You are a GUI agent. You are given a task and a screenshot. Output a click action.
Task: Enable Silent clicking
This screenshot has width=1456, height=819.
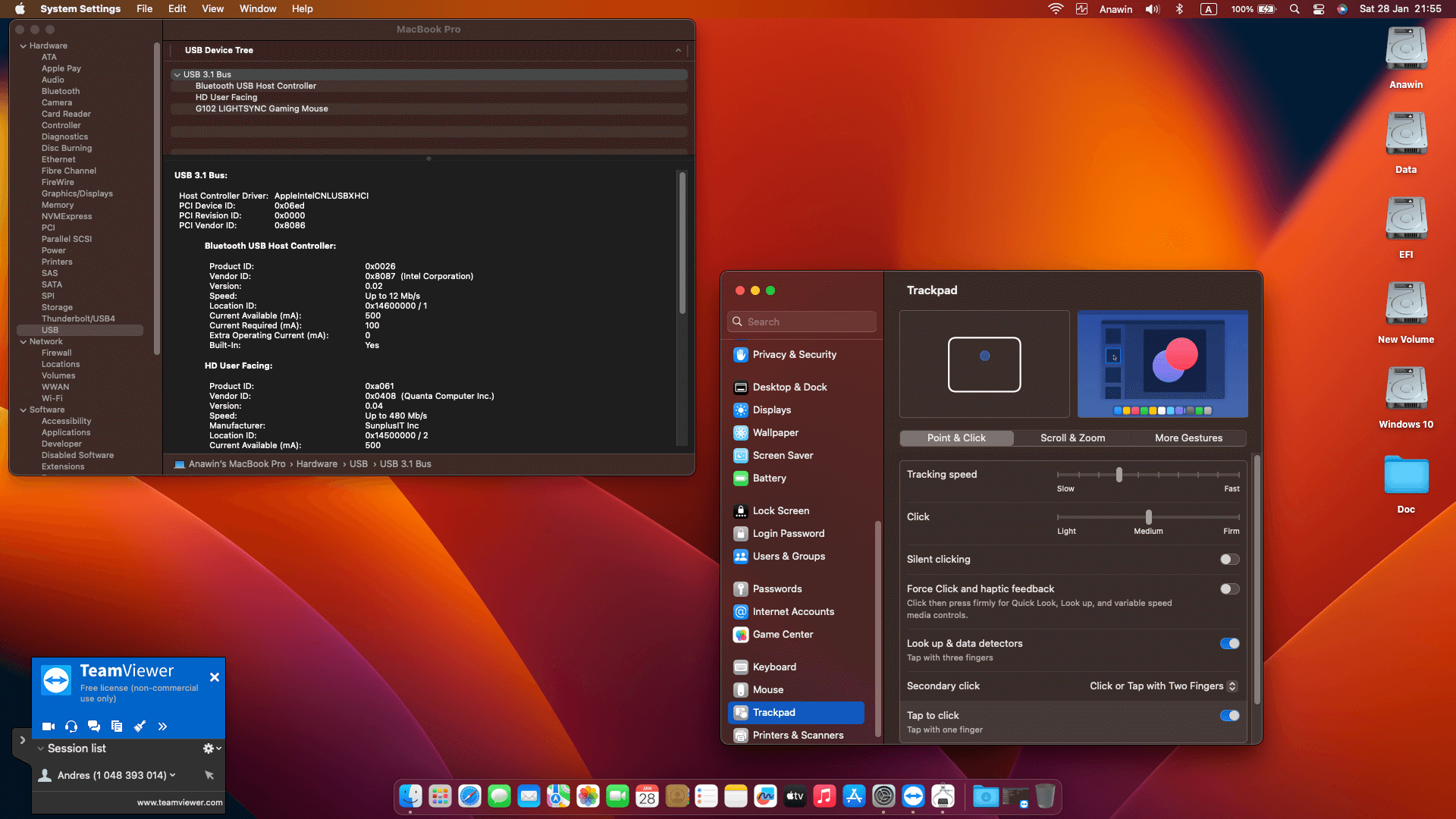pos(1228,559)
